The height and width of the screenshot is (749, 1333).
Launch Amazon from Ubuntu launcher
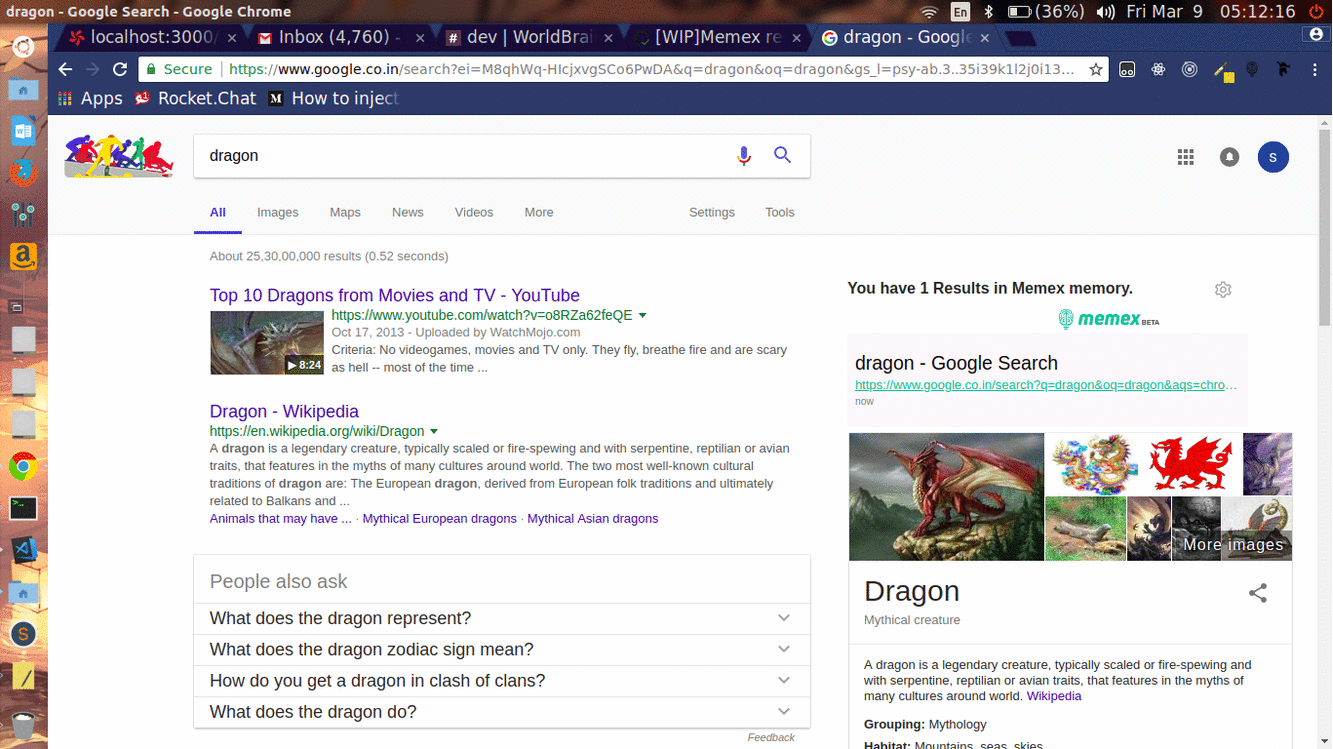coord(23,257)
